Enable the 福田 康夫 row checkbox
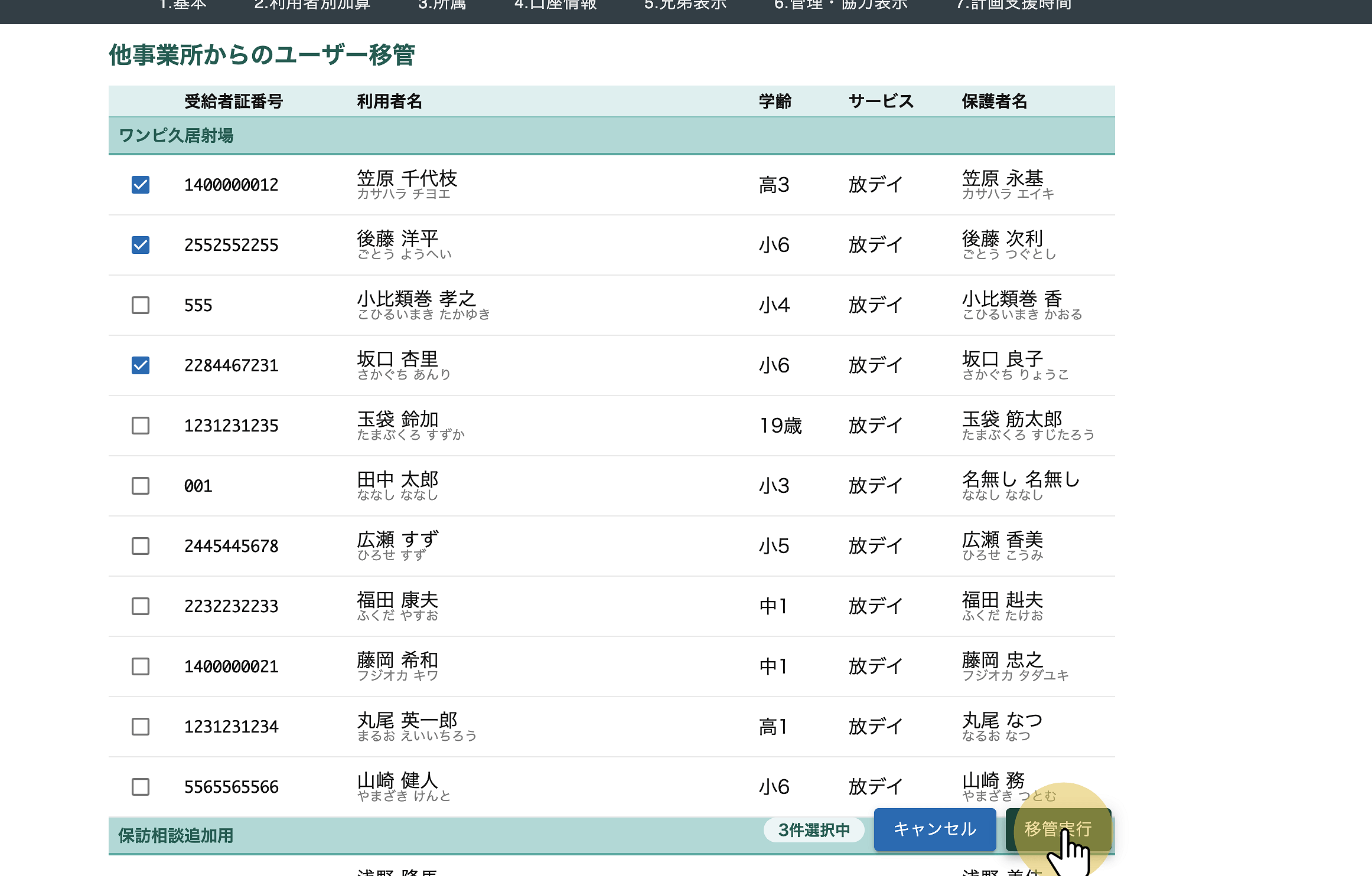Image resolution: width=1372 pixels, height=876 pixels. click(141, 606)
